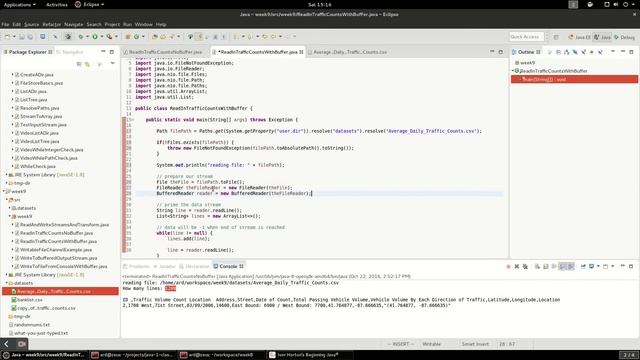Viewport: 640px width, 360px height.
Task: Click the Run External Tools icon
Action: [x=109, y=37]
